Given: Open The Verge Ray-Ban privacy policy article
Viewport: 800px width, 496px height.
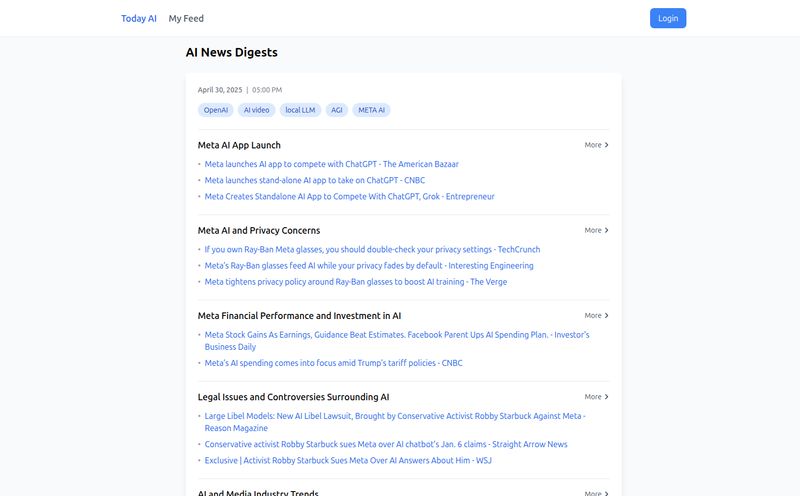Looking at the screenshot, I should click(356, 282).
